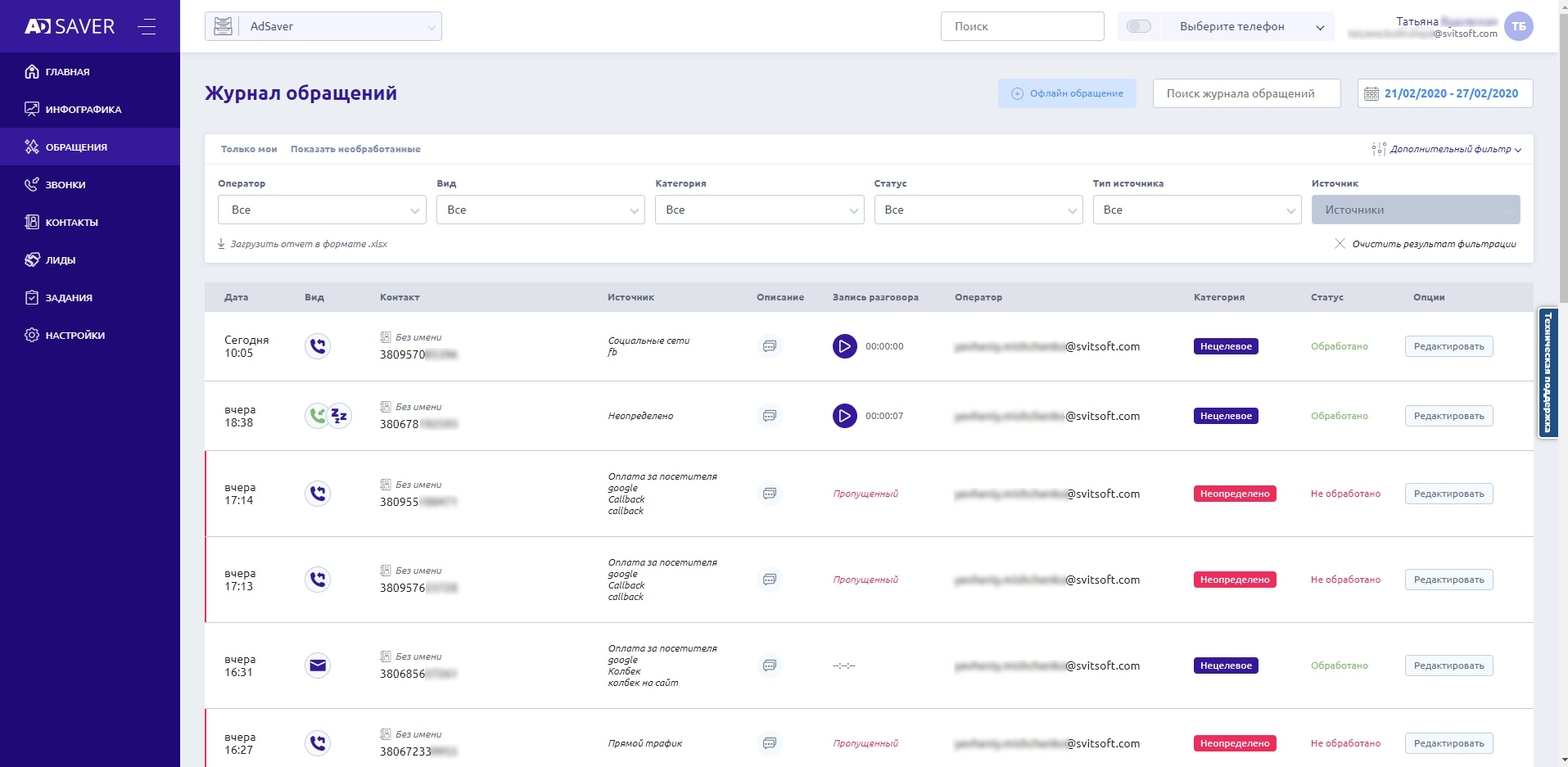Toggle the 'Только мои' filter
Screen dimensions: 1568x767
(x=249, y=149)
